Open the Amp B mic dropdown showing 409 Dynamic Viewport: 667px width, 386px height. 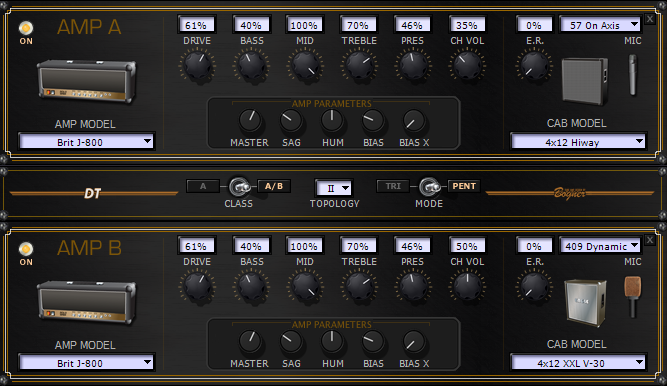(x=600, y=246)
